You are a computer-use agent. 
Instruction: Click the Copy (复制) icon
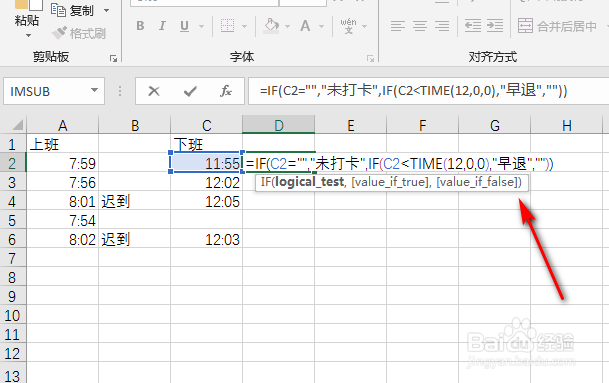[x=58, y=10]
